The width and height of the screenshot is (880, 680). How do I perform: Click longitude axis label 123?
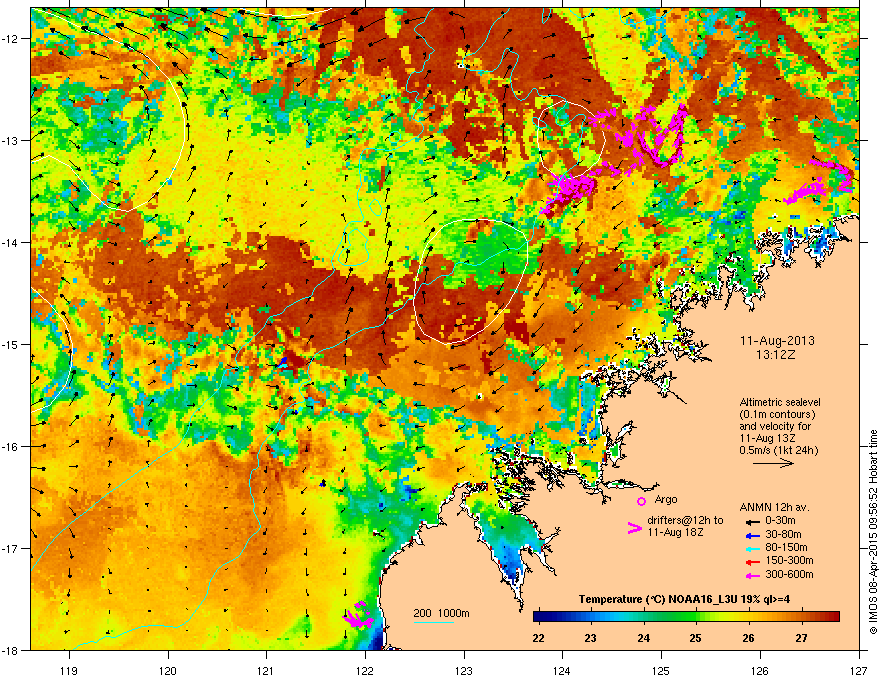464,670
